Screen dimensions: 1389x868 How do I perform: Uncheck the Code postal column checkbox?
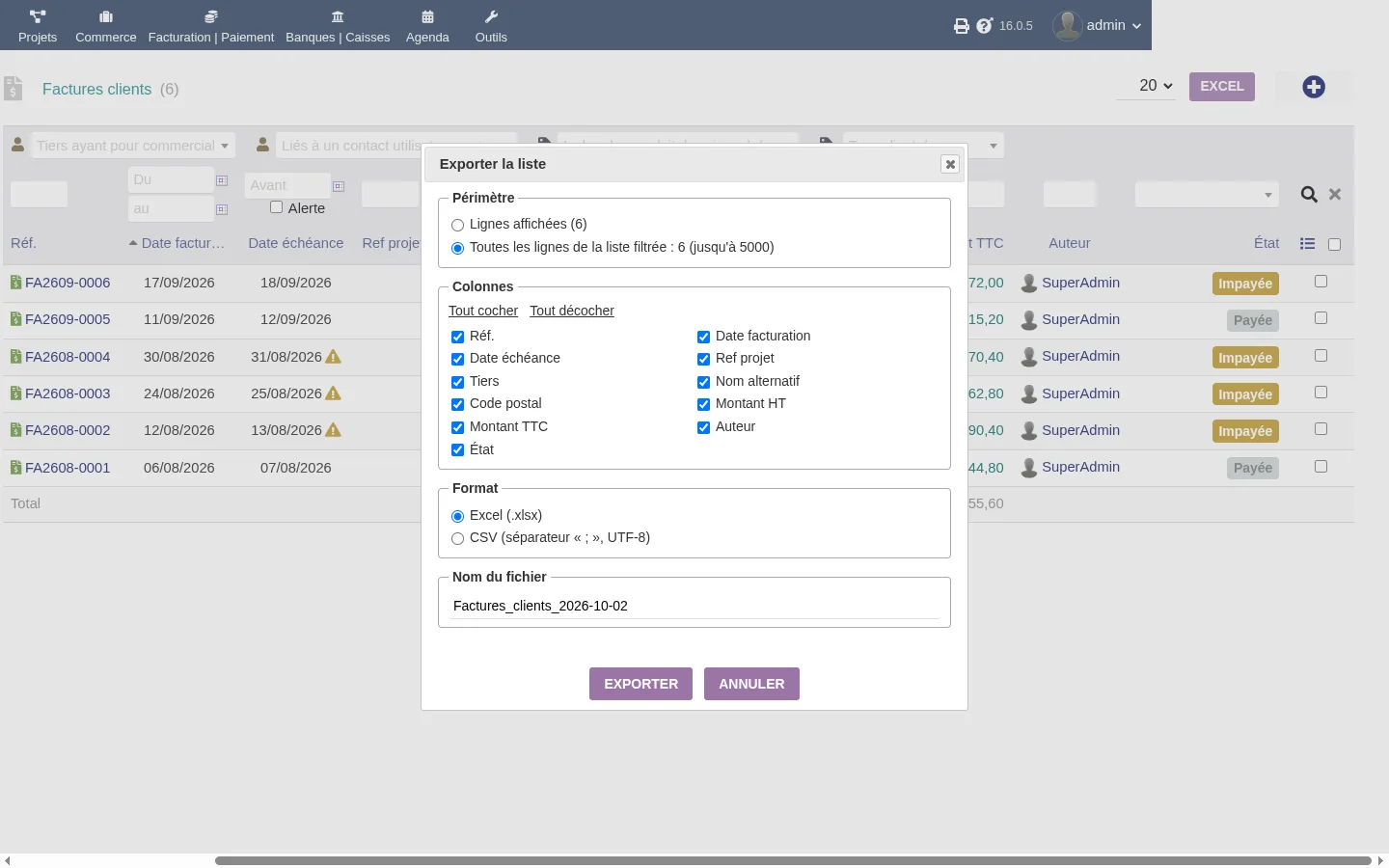pos(458,404)
